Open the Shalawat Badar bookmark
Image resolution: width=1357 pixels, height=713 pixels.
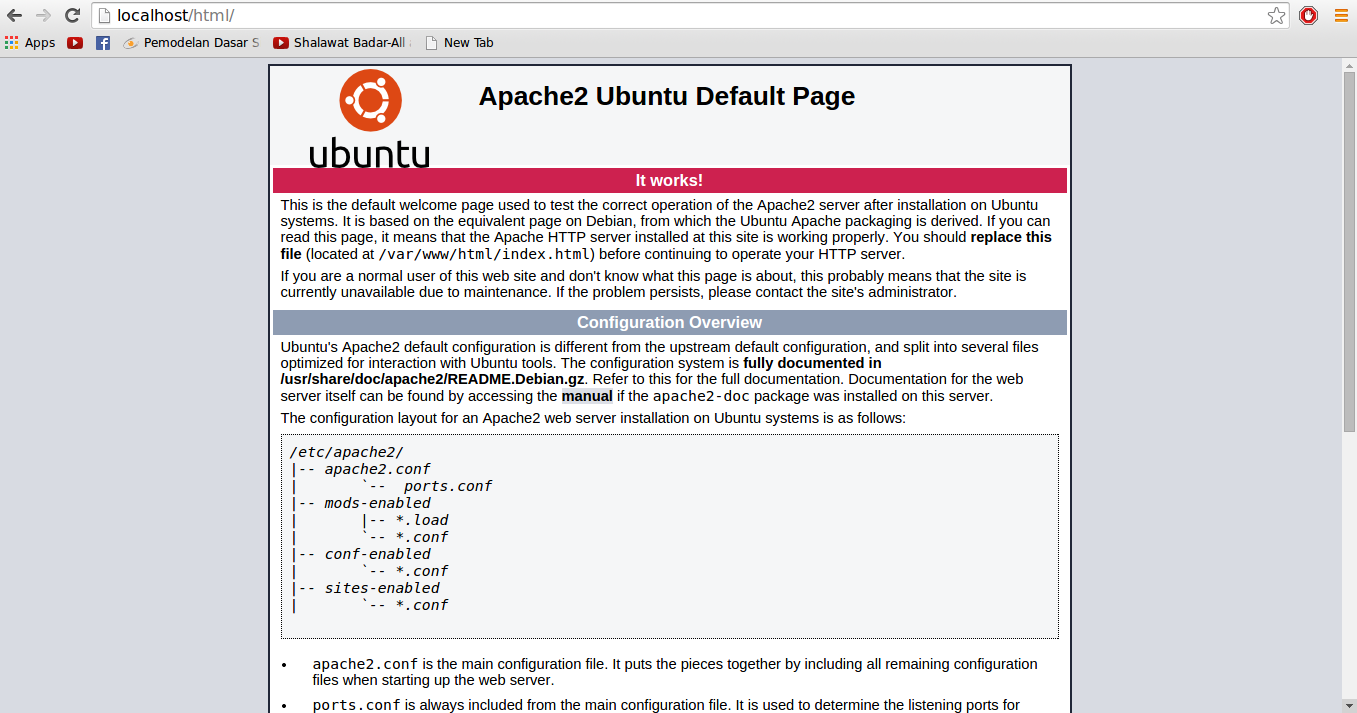(342, 43)
